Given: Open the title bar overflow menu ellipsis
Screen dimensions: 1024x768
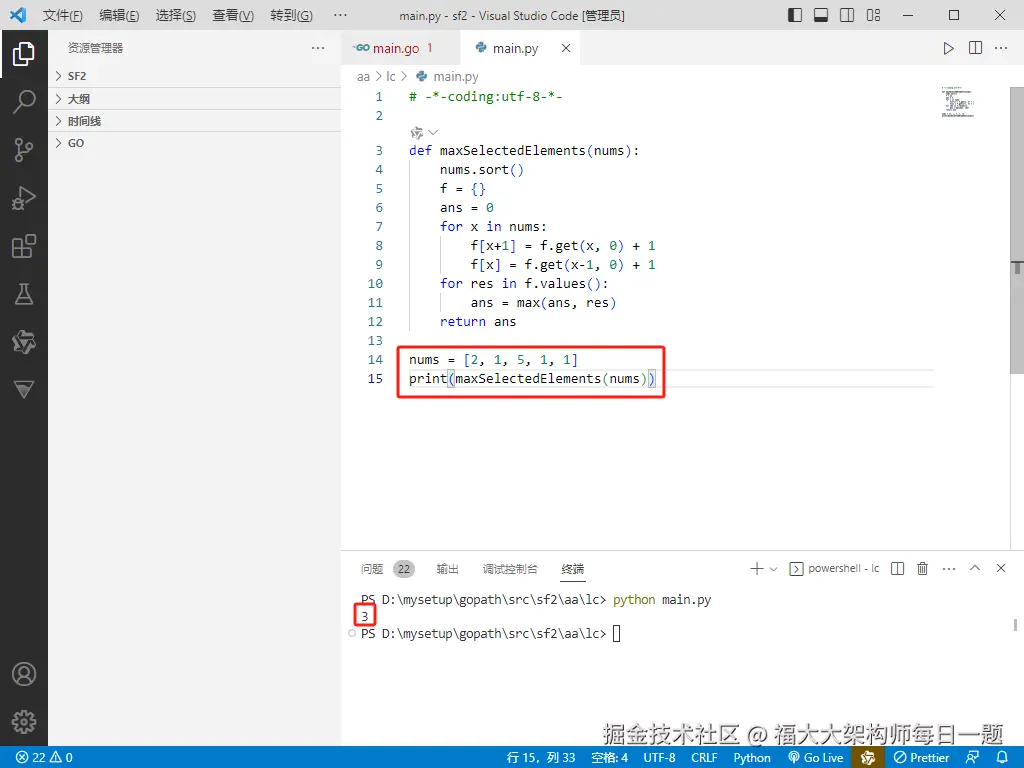Looking at the screenshot, I should [x=340, y=15].
